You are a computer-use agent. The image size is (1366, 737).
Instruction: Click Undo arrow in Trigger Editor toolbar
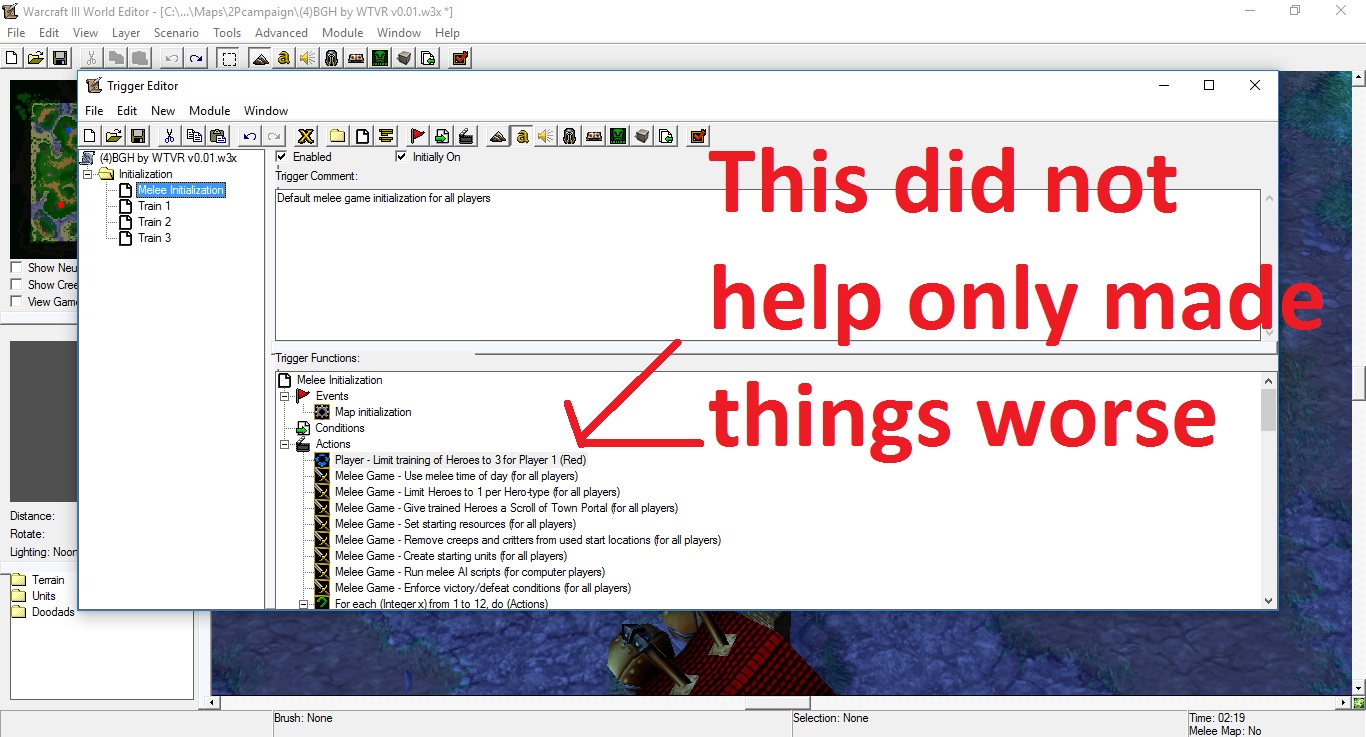point(250,136)
